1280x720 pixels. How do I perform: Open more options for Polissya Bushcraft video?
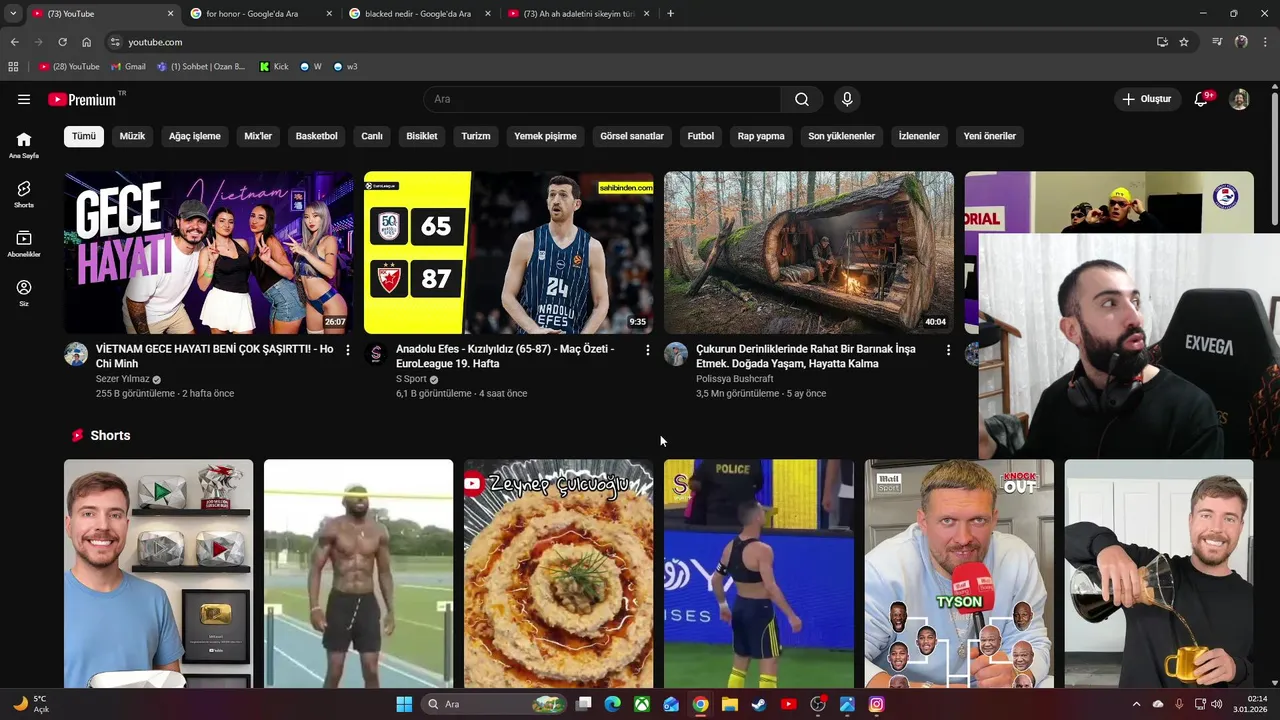(948, 350)
